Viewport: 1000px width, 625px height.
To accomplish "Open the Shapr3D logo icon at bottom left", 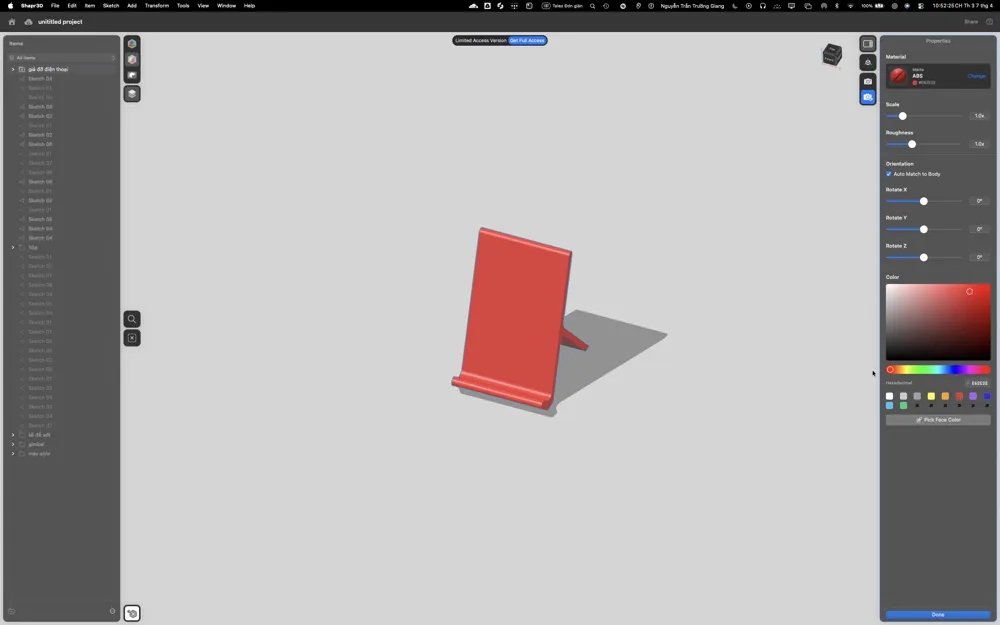I will coord(131,612).
